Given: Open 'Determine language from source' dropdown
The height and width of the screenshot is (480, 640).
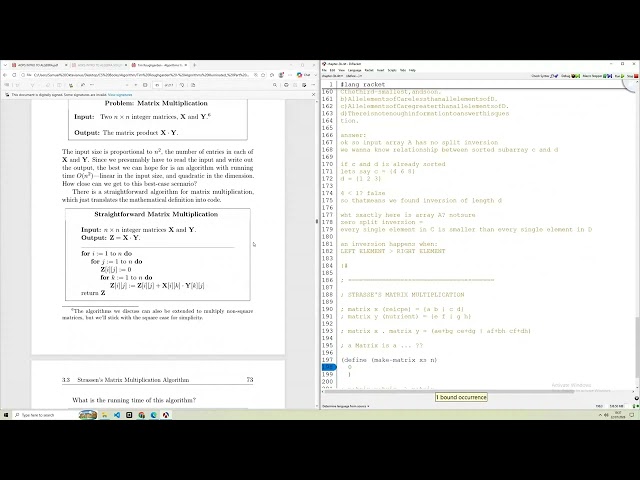Looking at the screenshot, I should click(346, 406).
